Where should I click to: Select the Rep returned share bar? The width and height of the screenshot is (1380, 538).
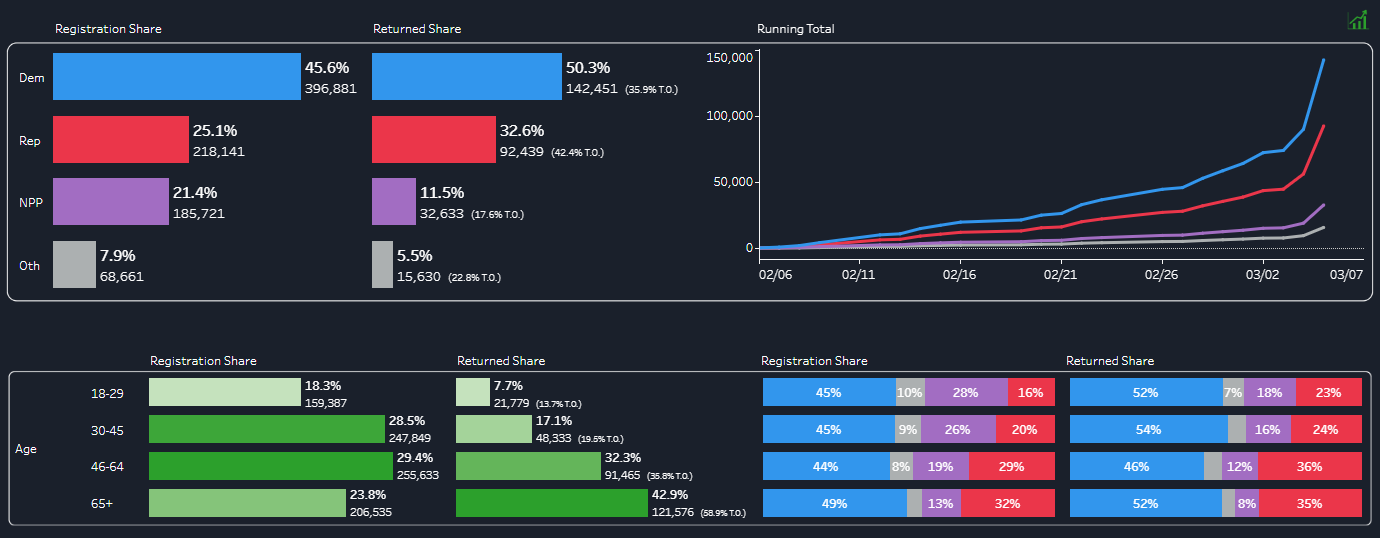432,139
